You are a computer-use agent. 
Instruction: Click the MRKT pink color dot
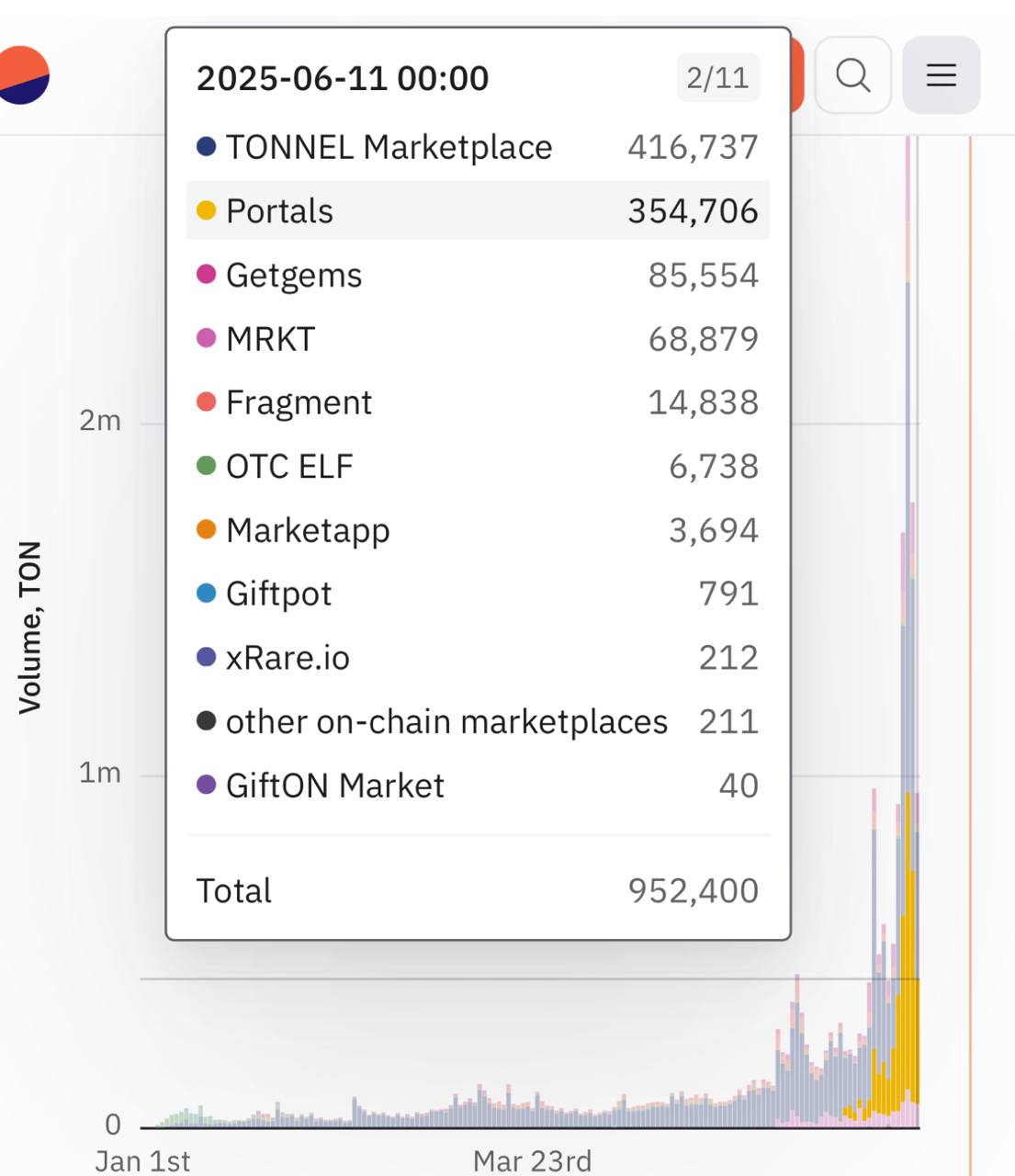207,338
